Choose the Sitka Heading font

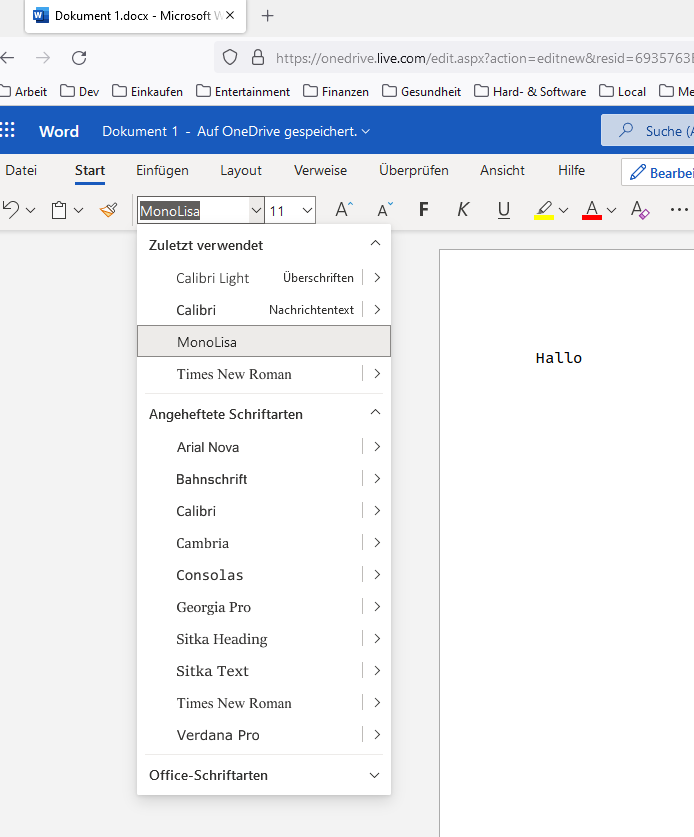tap(250, 639)
